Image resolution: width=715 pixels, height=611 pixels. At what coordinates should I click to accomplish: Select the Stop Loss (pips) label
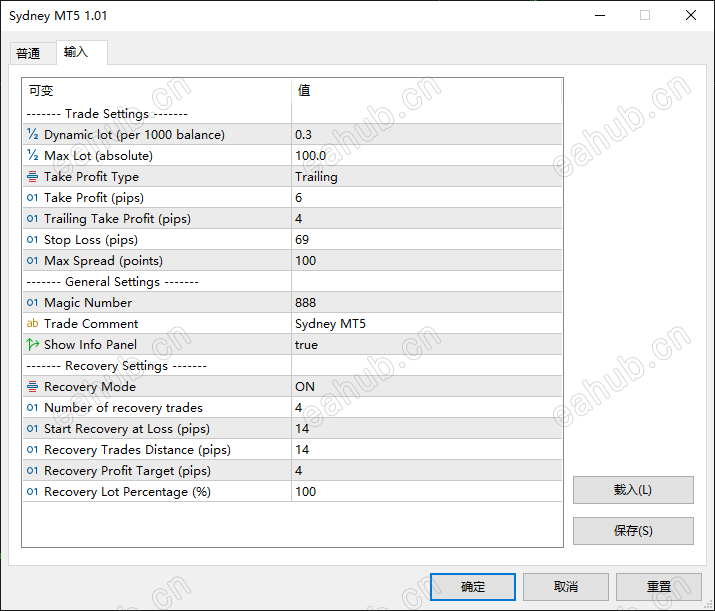click(91, 239)
